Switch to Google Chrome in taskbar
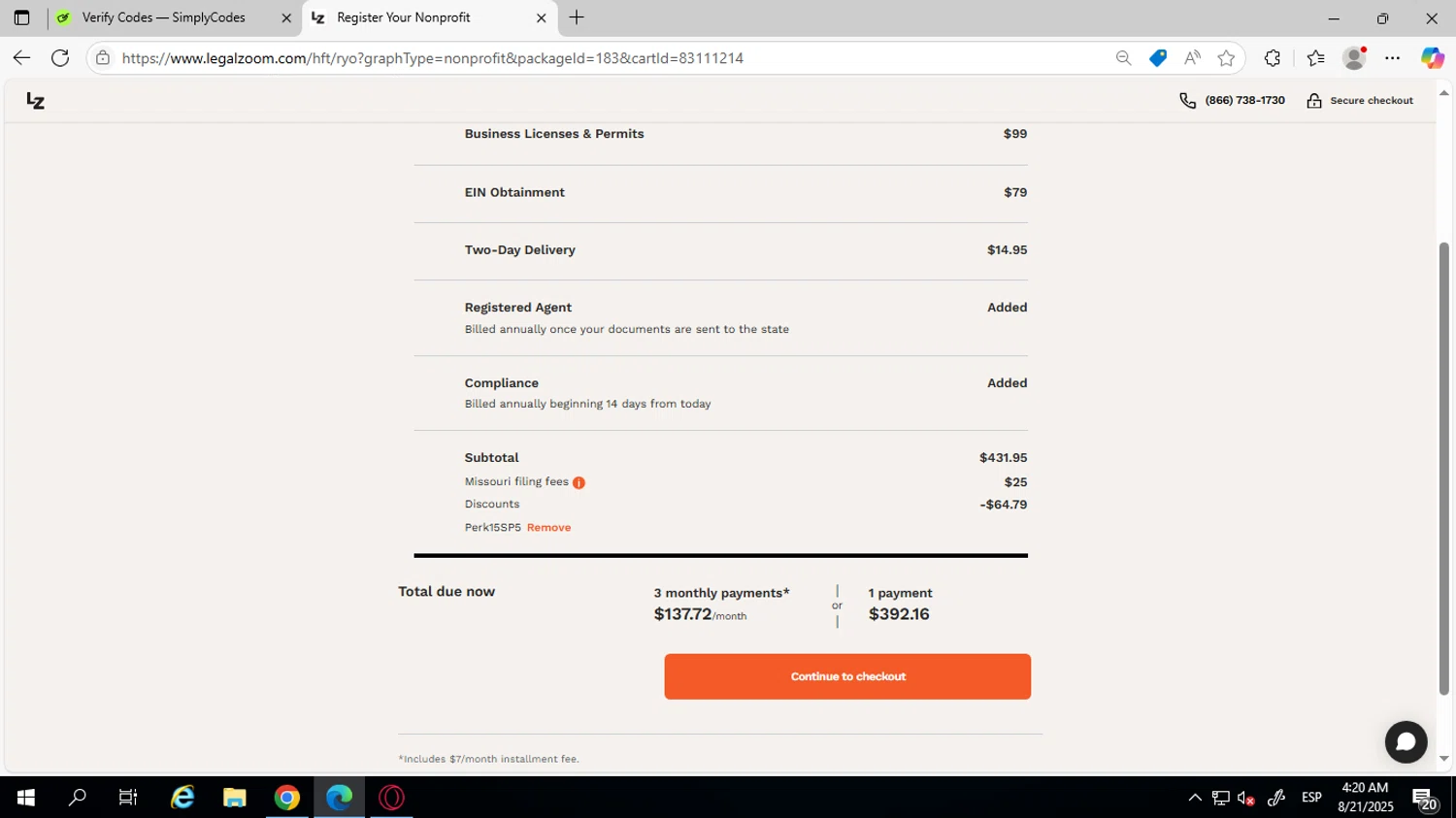The width and height of the screenshot is (1456, 818). 287,798
